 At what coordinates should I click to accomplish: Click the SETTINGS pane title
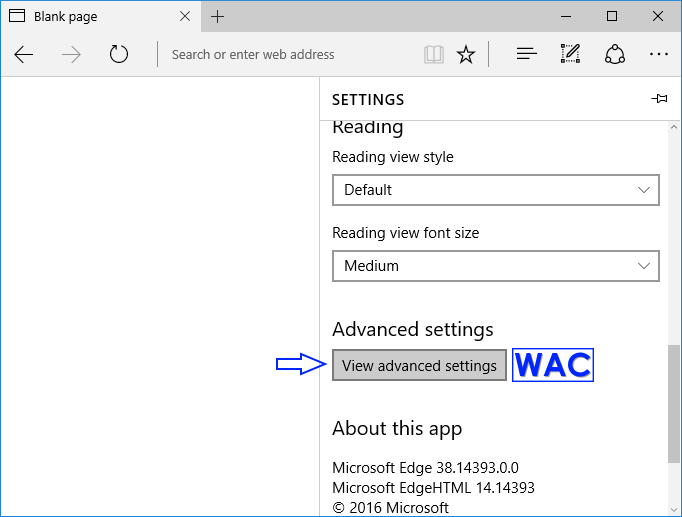pyautogui.click(x=368, y=100)
